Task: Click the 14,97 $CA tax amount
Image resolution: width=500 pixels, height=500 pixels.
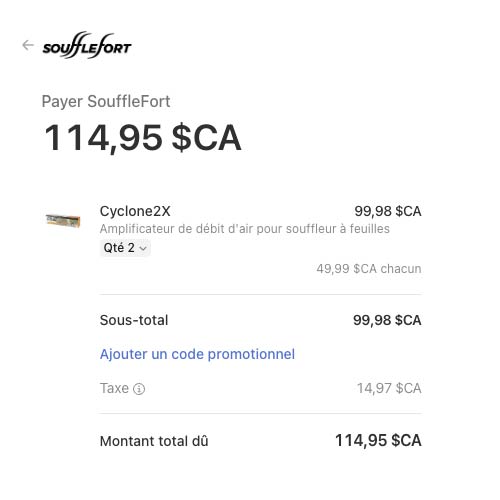Action: click(x=389, y=388)
